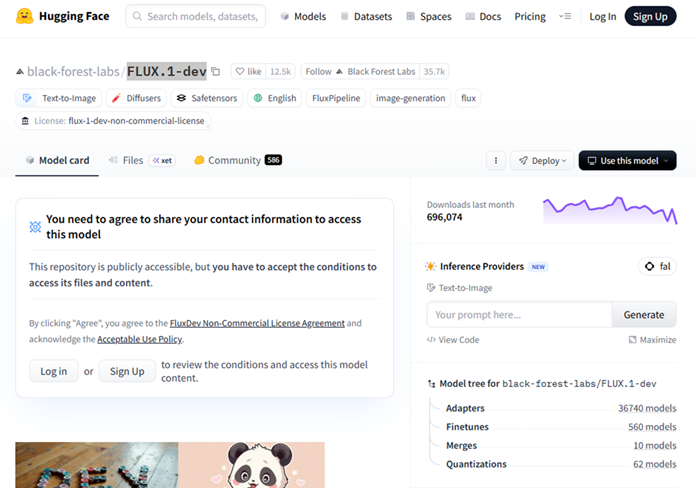Select the fal inference provider
The width and height of the screenshot is (700, 488).
tap(657, 267)
